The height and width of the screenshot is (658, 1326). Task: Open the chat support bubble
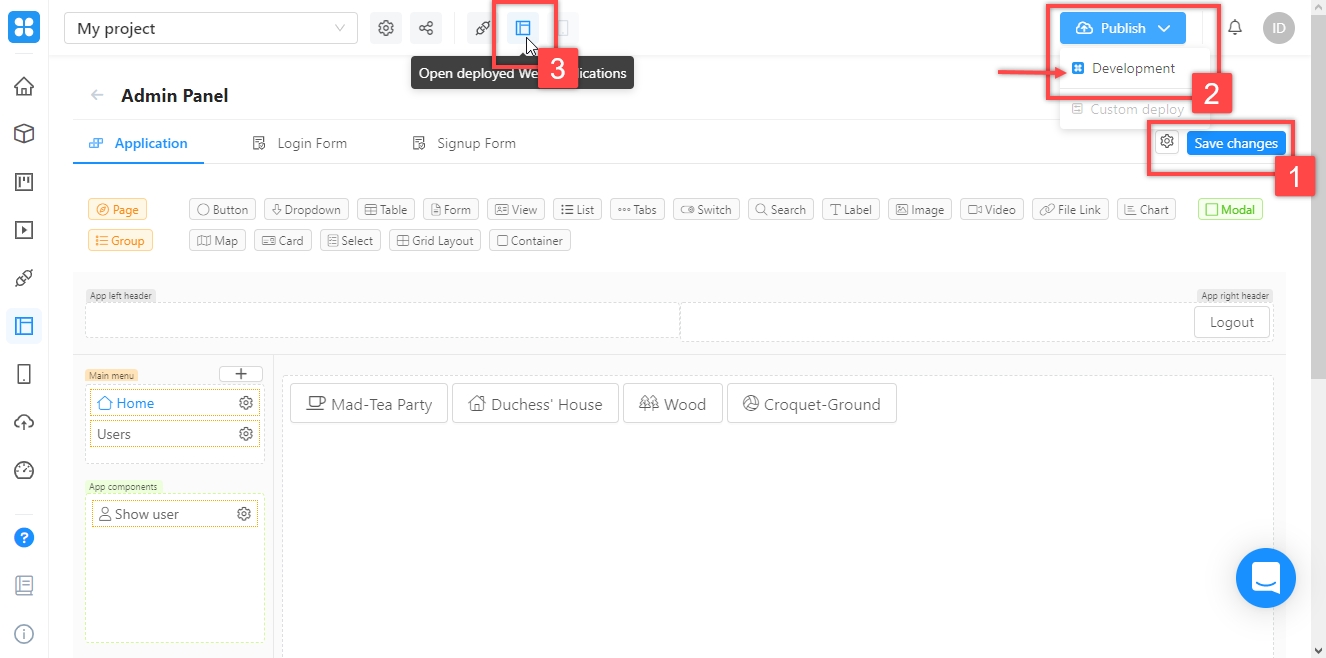pyautogui.click(x=1265, y=578)
